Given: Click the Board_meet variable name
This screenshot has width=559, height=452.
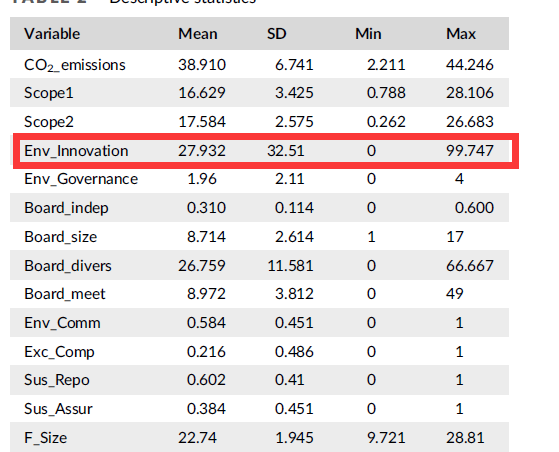Looking at the screenshot, I should [x=65, y=294].
